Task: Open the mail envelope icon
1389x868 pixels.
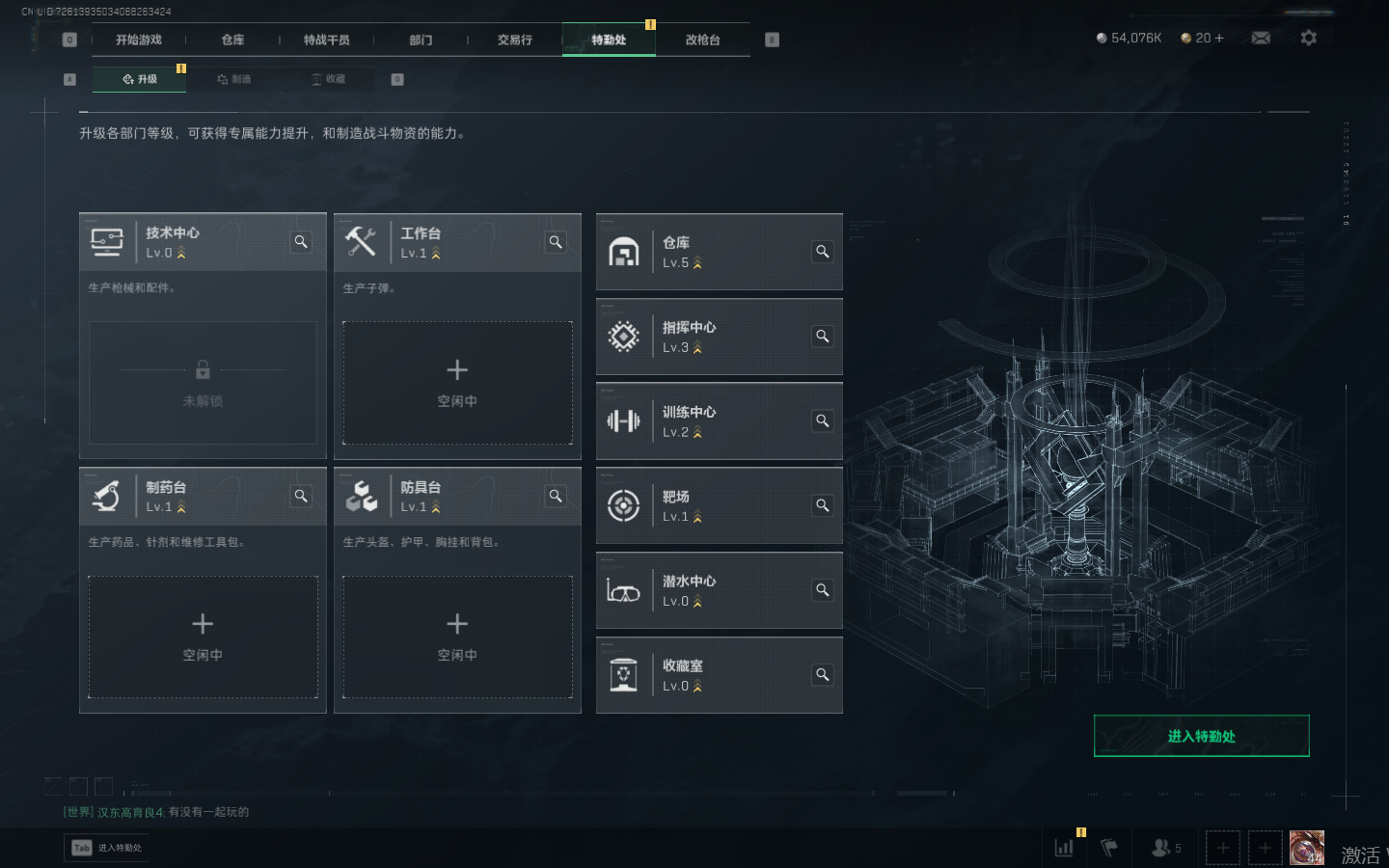Action: click(x=1261, y=38)
